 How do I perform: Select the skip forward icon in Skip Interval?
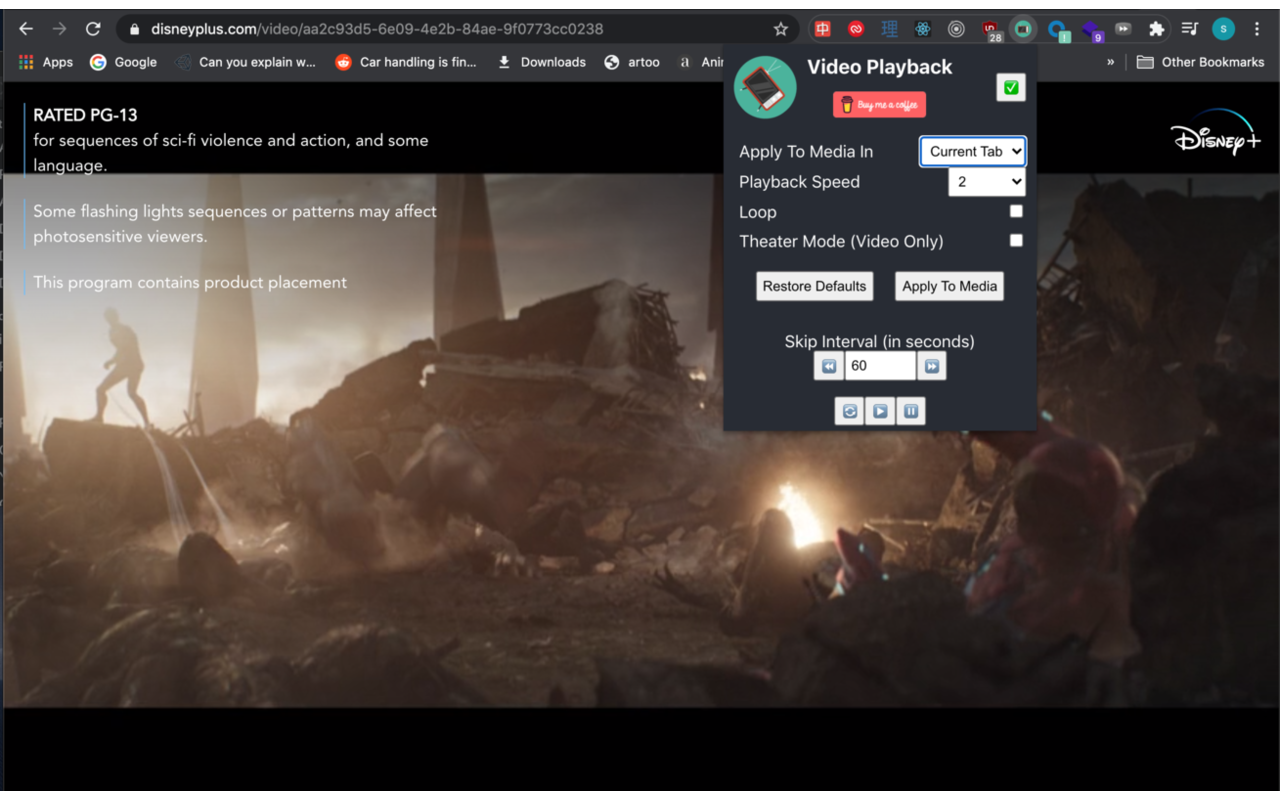pyautogui.click(x=931, y=365)
